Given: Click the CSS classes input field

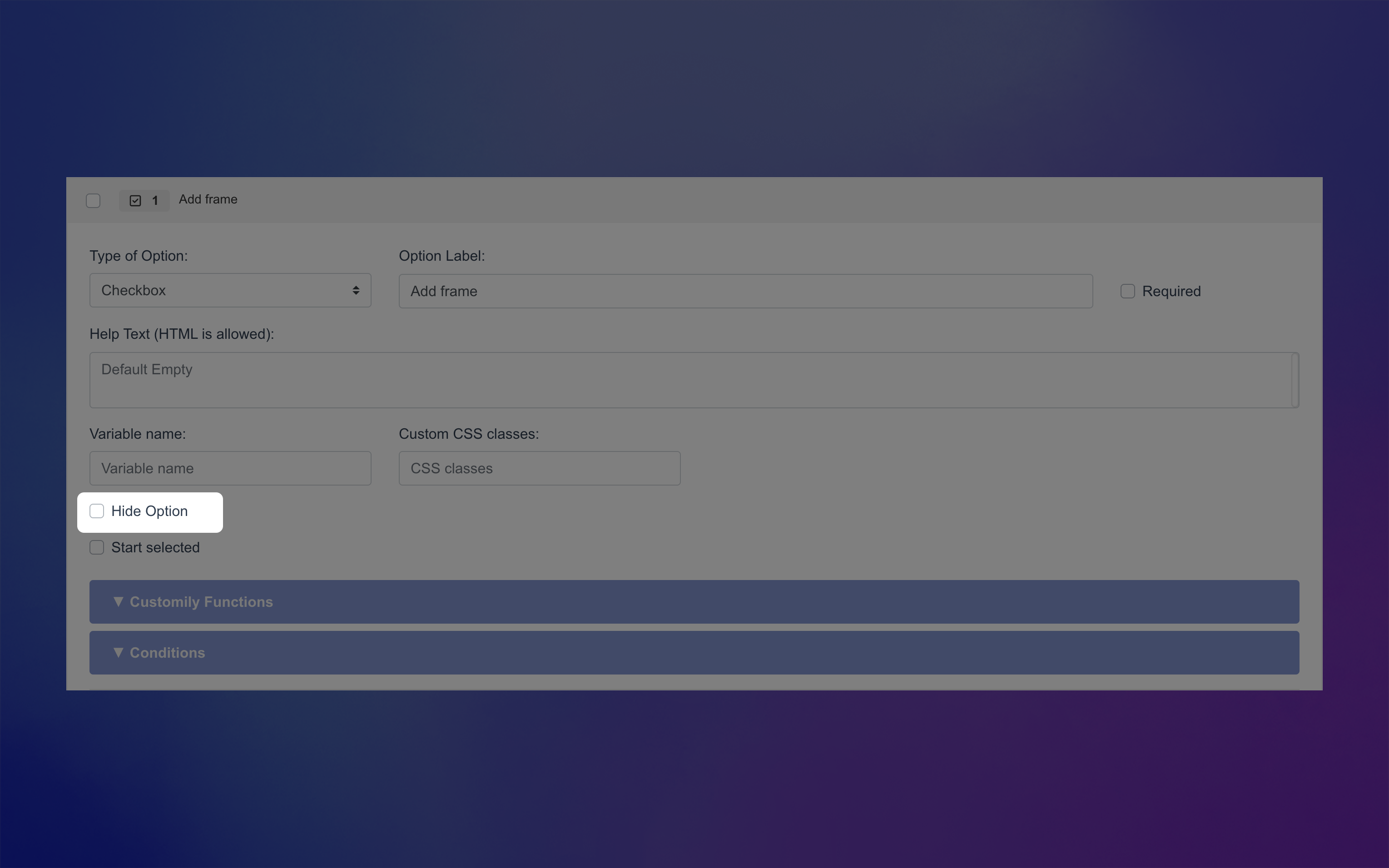Looking at the screenshot, I should pyautogui.click(x=538, y=468).
